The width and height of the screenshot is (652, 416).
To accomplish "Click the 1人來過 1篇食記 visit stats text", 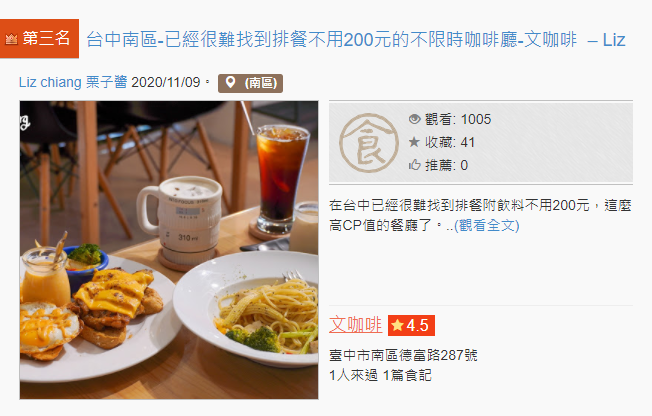I will coord(380,375).
